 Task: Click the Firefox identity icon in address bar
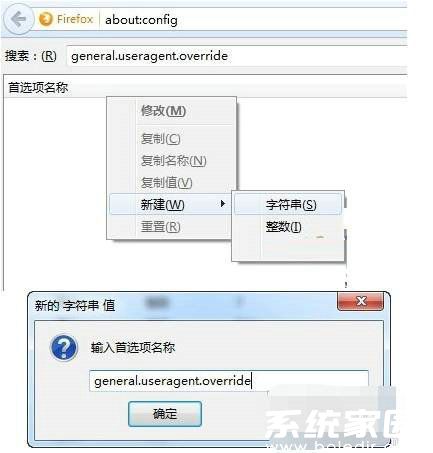46,19
